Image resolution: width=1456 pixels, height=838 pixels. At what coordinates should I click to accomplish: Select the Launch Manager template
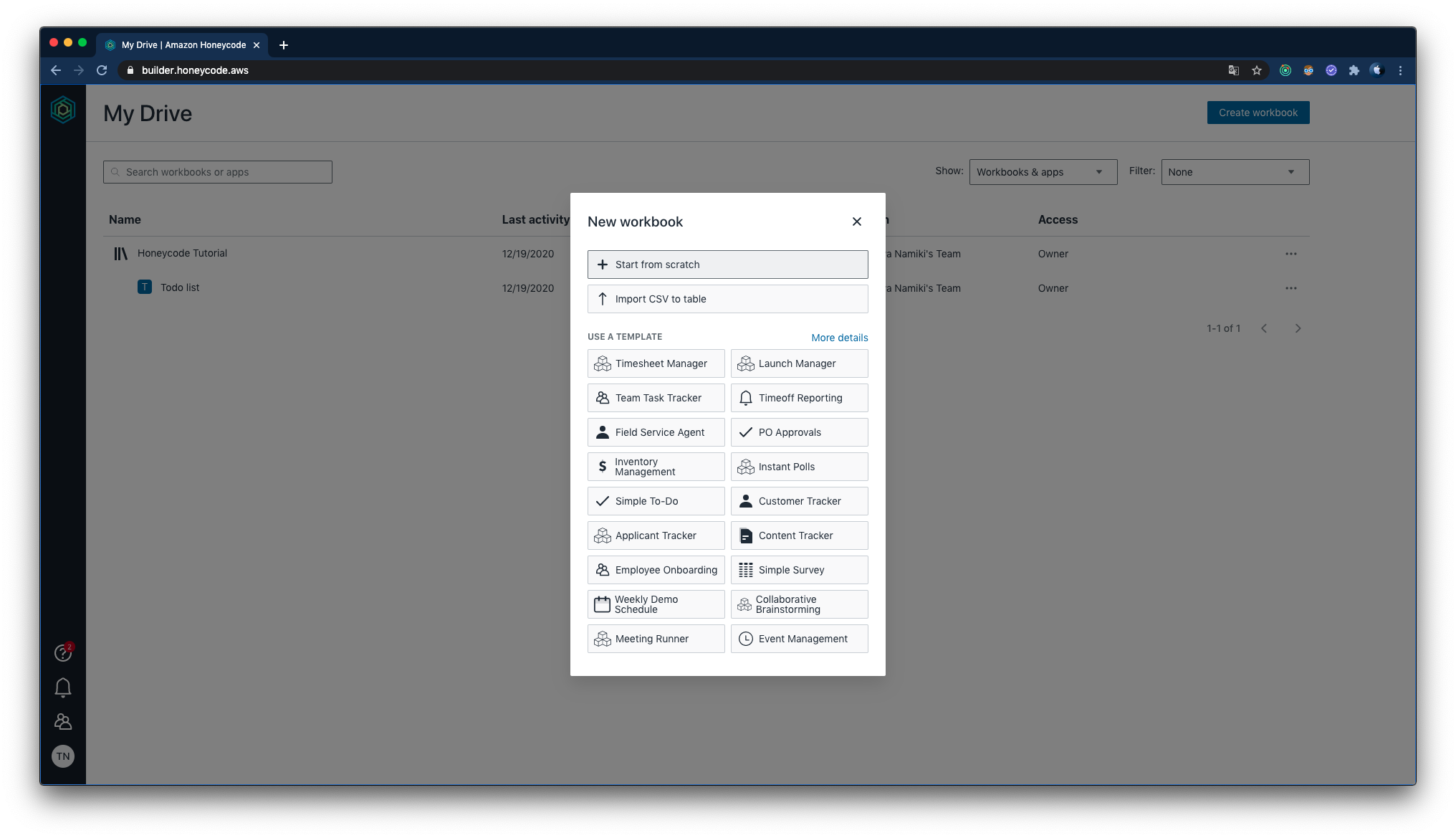799,363
